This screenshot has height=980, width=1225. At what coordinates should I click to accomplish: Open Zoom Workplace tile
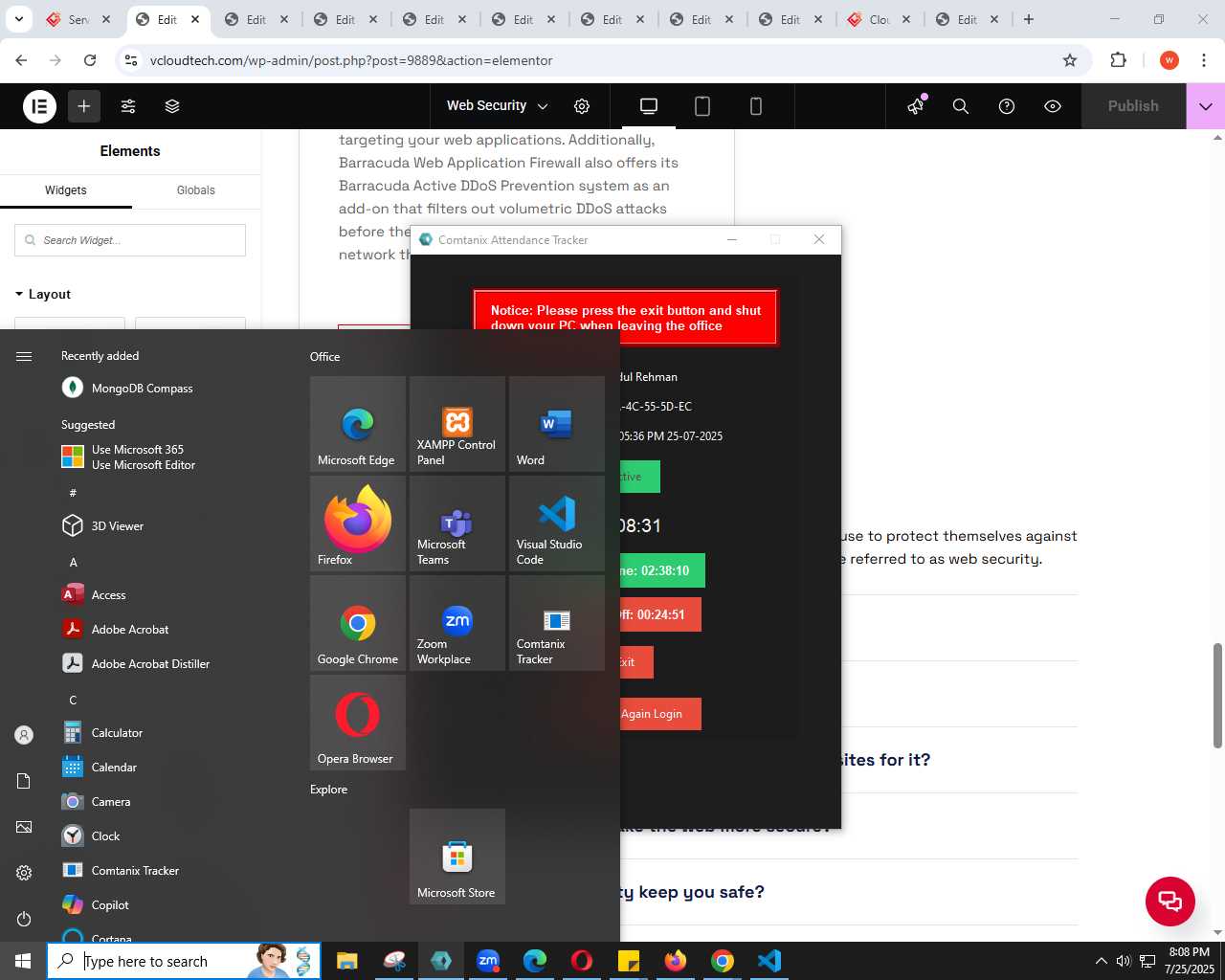(457, 623)
